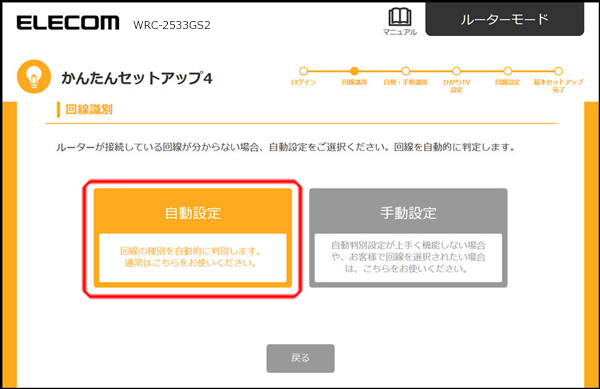Open the マニュアル book icon
600x389 pixels.
pos(400,17)
